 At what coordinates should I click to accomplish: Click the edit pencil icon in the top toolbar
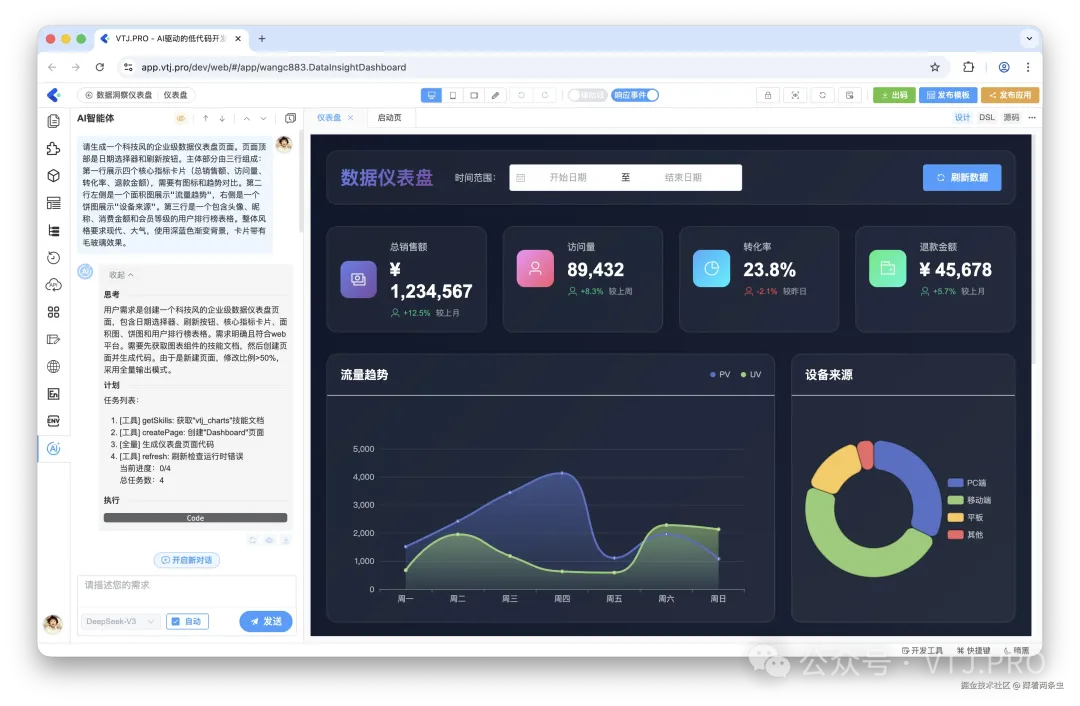[x=495, y=95]
